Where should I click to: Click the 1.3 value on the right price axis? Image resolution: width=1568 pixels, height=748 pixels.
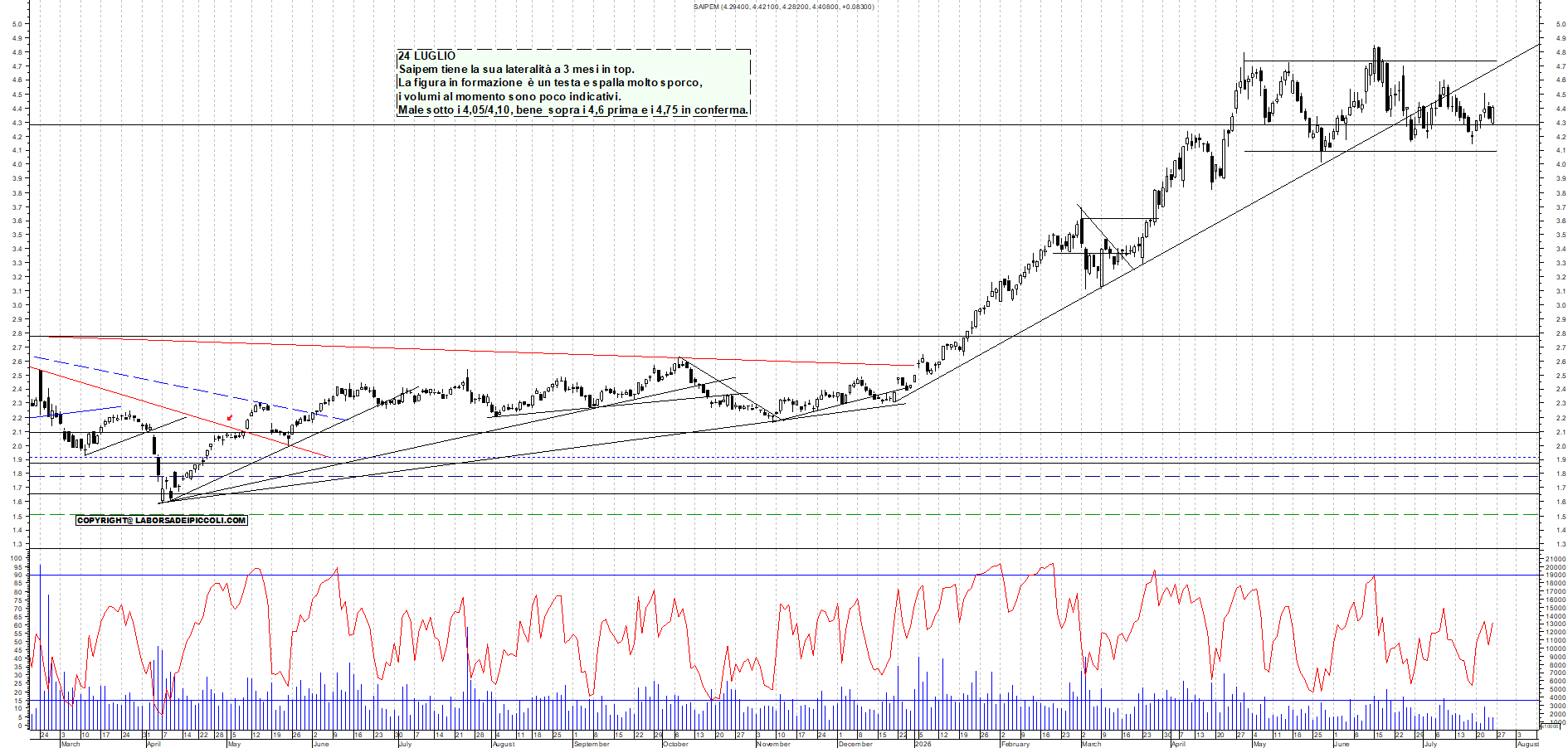point(1561,544)
